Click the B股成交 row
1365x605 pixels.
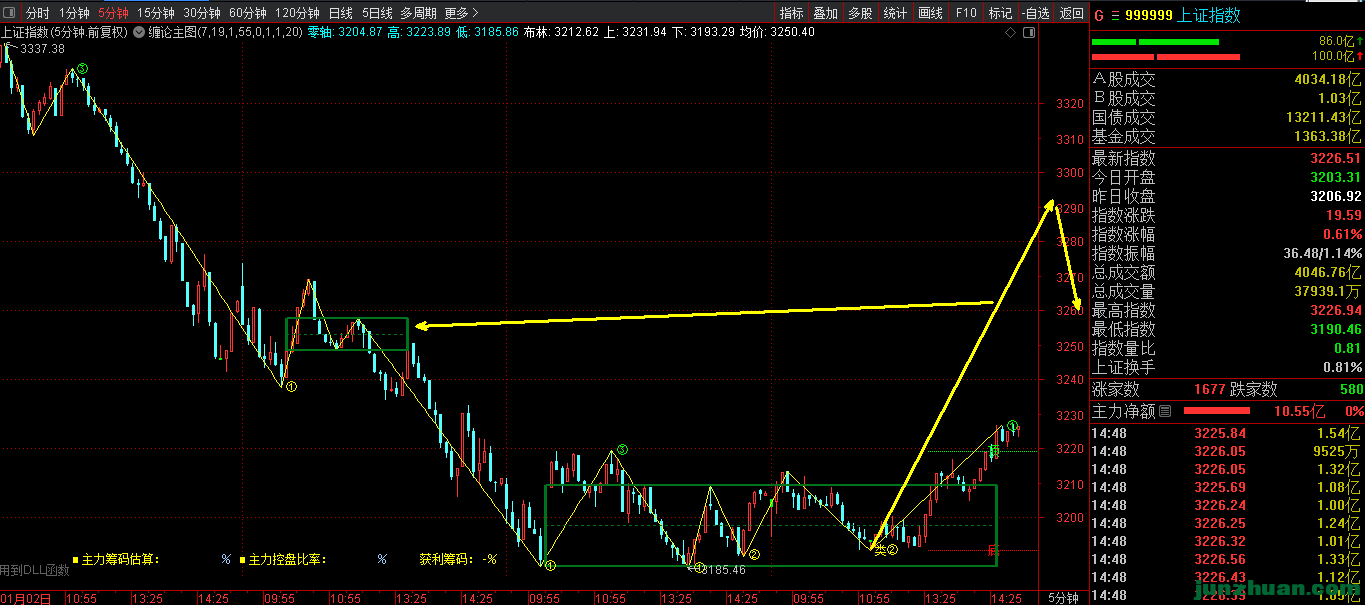[1227, 98]
